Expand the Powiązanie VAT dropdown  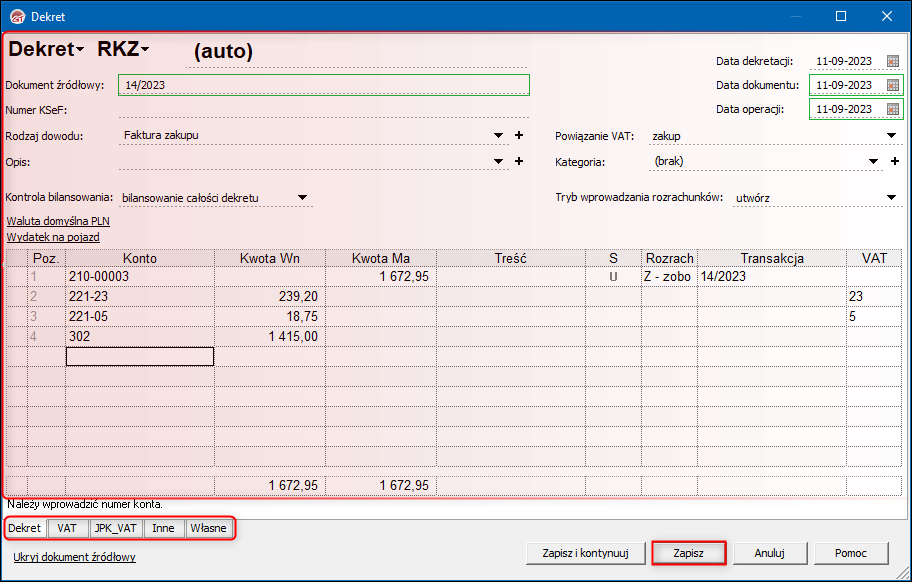pos(891,135)
